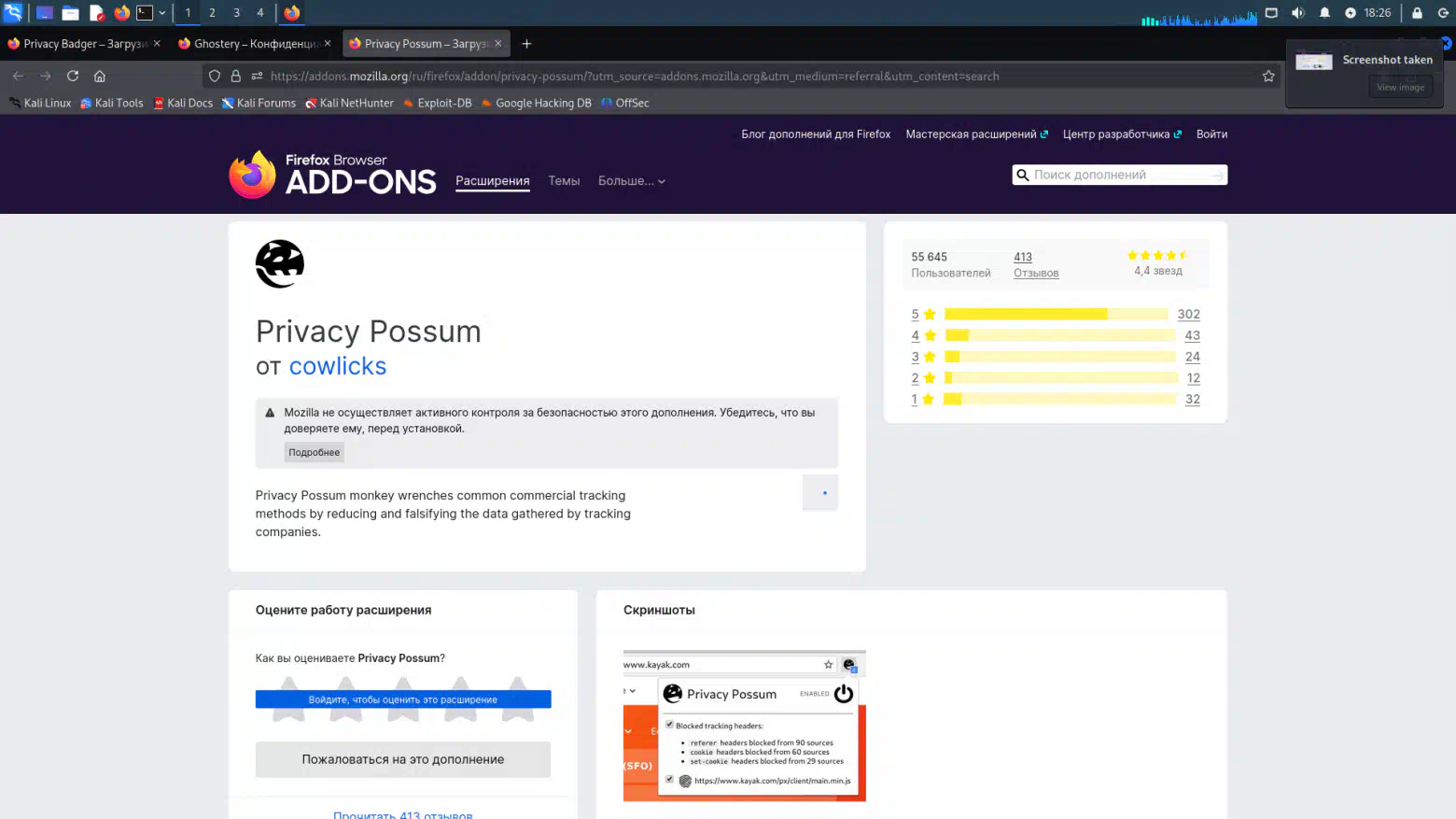Open the OffSec bookmark

pyautogui.click(x=625, y=103)
